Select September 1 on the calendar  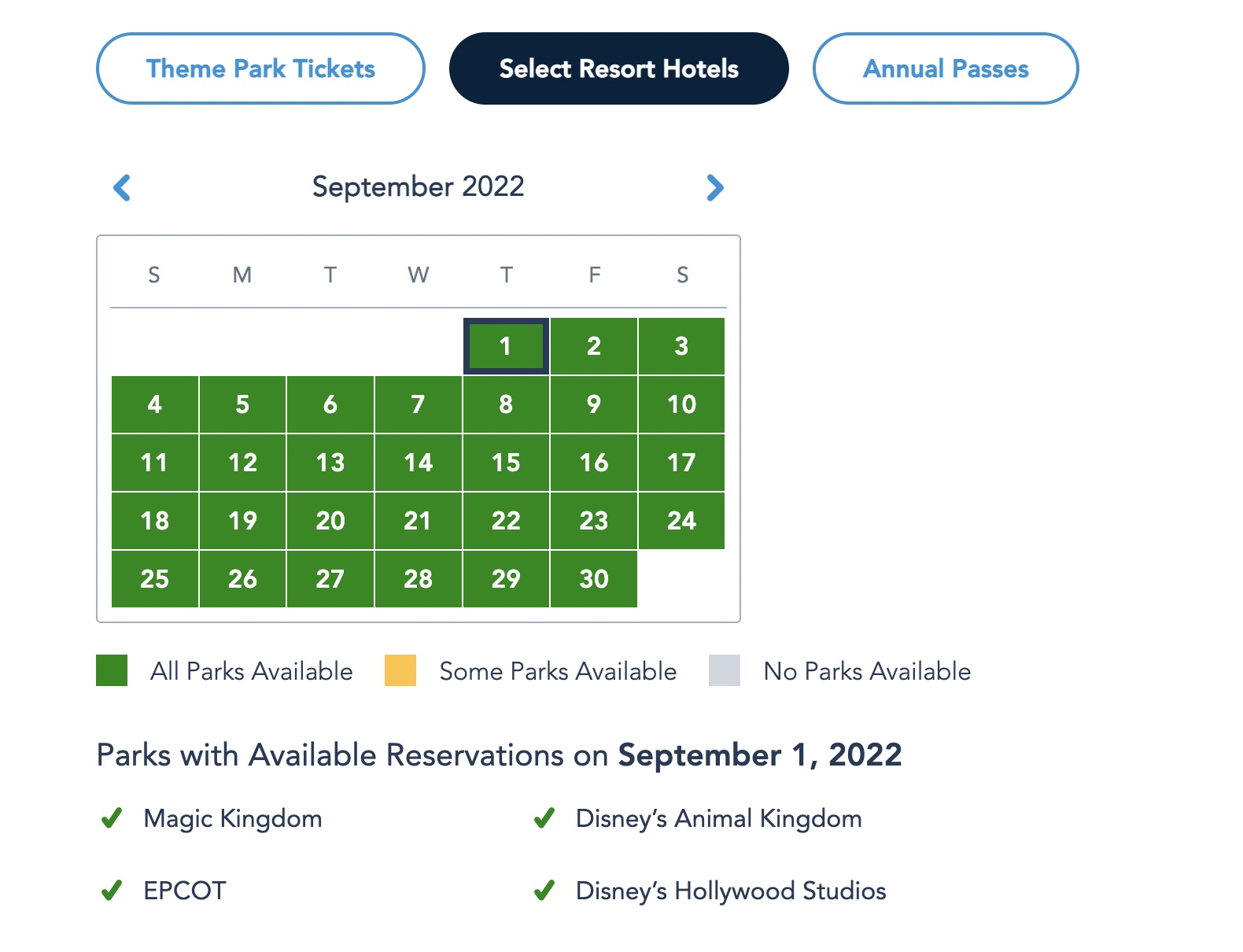pos(506,346)
